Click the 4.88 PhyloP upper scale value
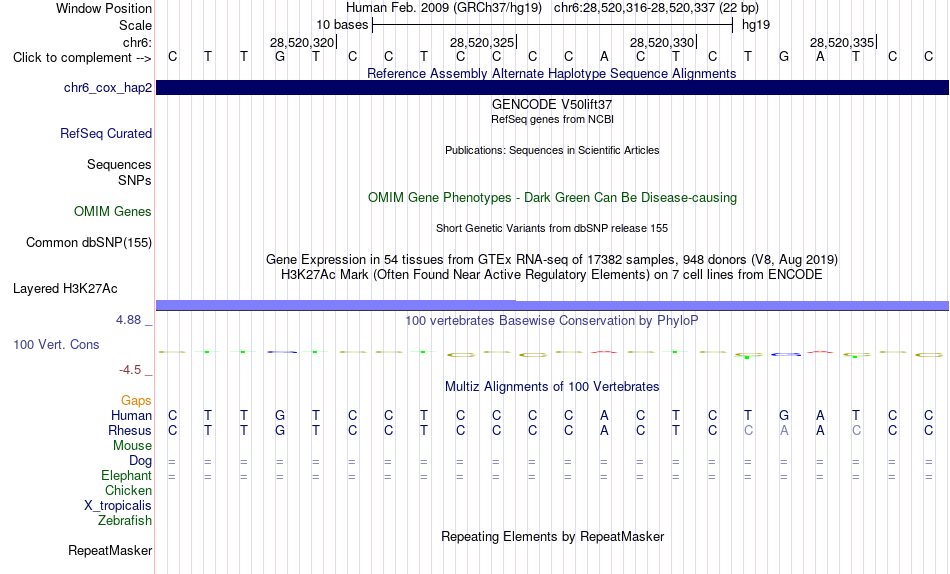Image resolution: width=950 pixels, height=574 pixels. click(128, 320)
